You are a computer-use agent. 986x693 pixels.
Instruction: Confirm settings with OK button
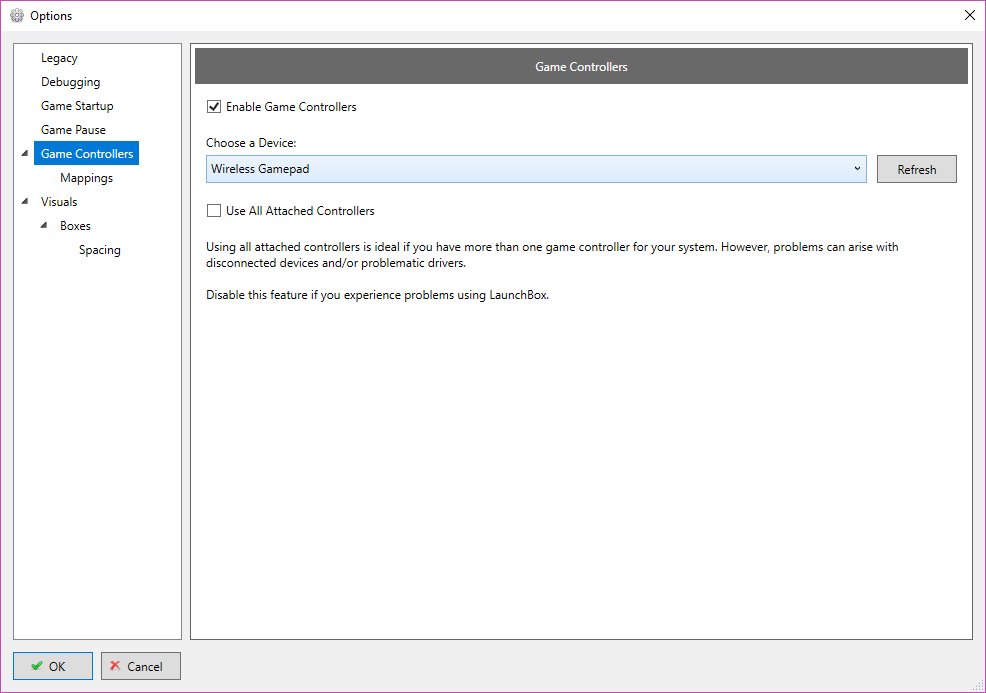(53, 666)
